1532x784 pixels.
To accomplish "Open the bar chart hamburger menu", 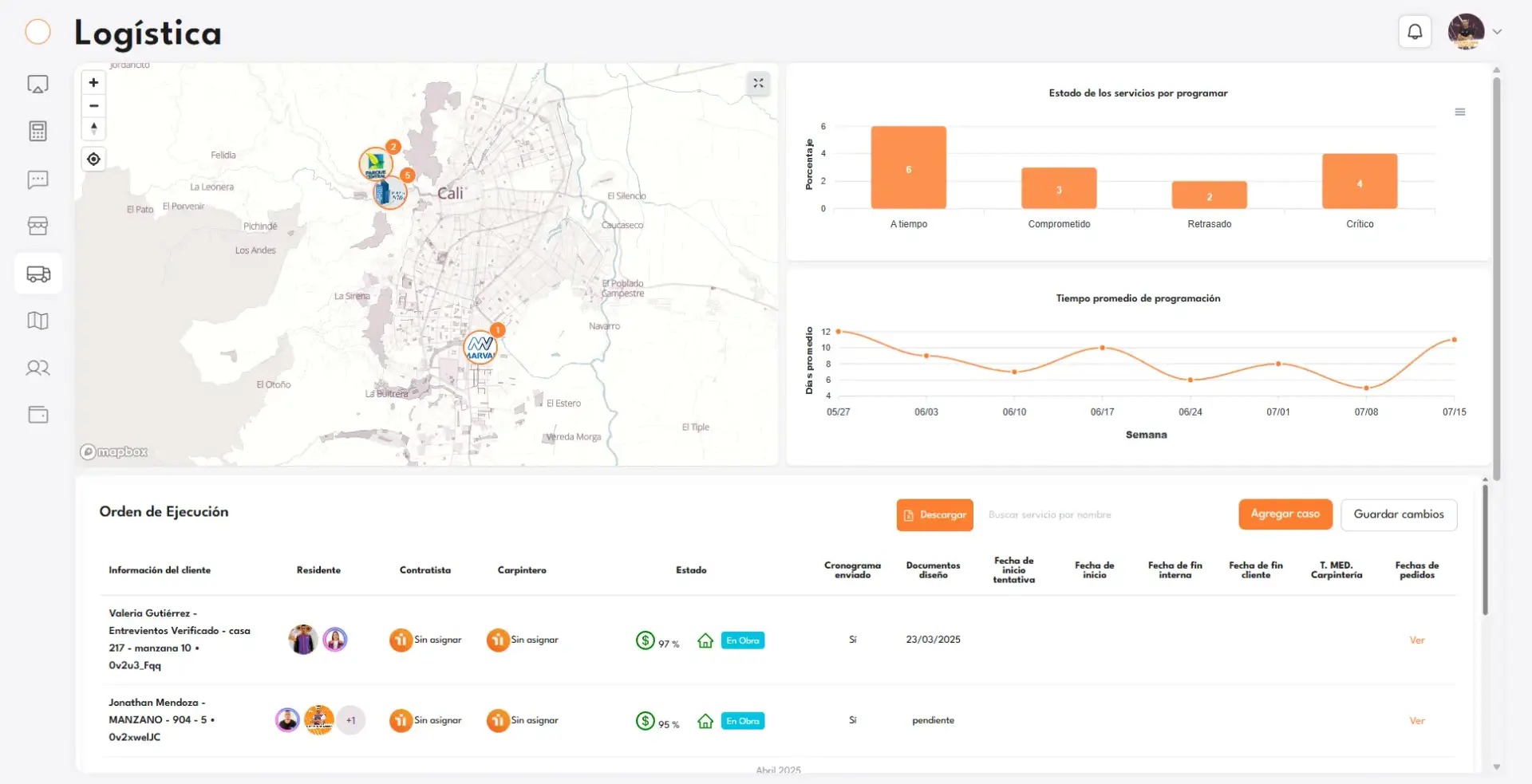I will [x=1460, y=112].
